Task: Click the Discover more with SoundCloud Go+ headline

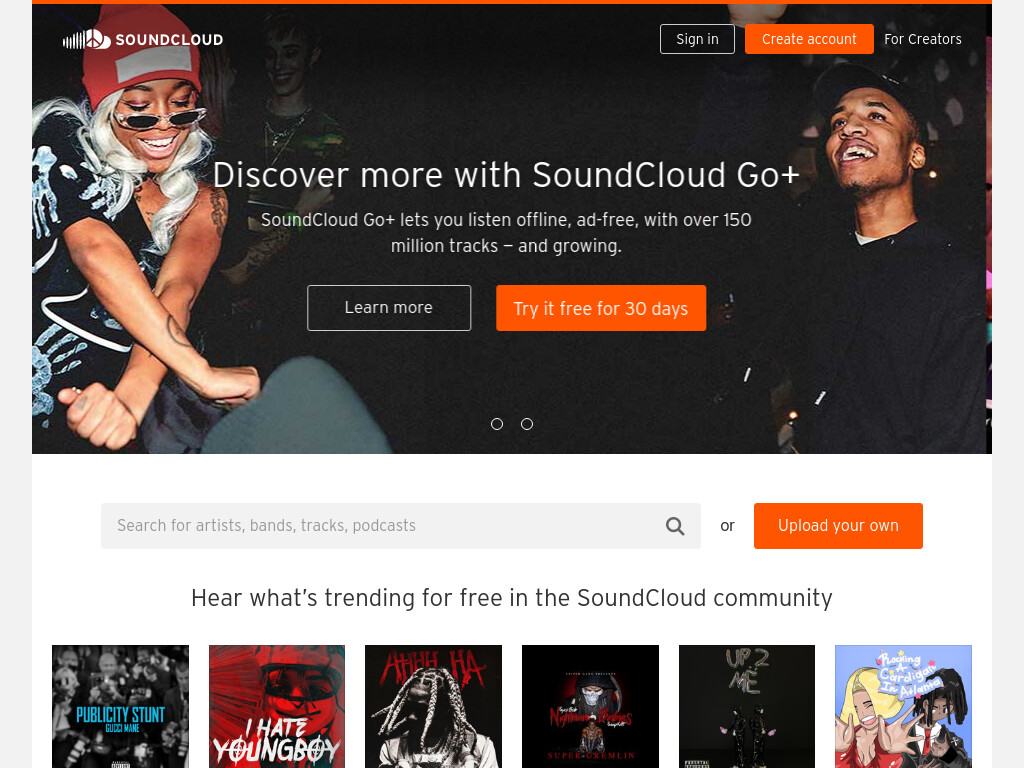Action: pos(506,175)
